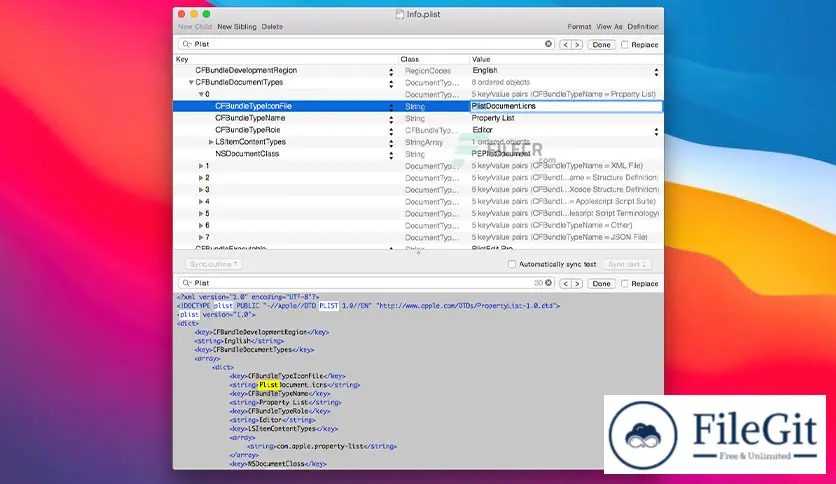
Task: Open the lower search options magnifier icon
Action: [x=186, y=283]
